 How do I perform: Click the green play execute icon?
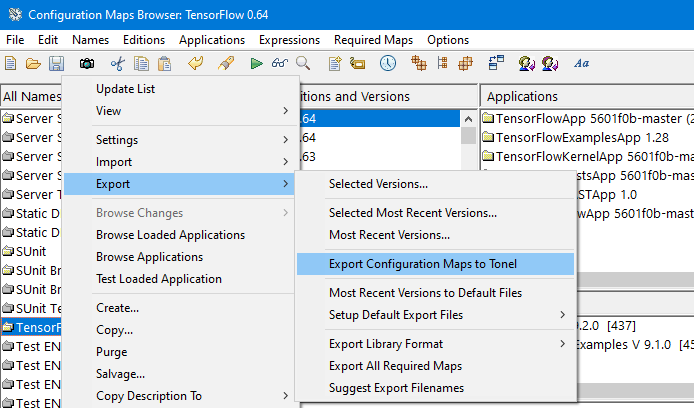256,64
